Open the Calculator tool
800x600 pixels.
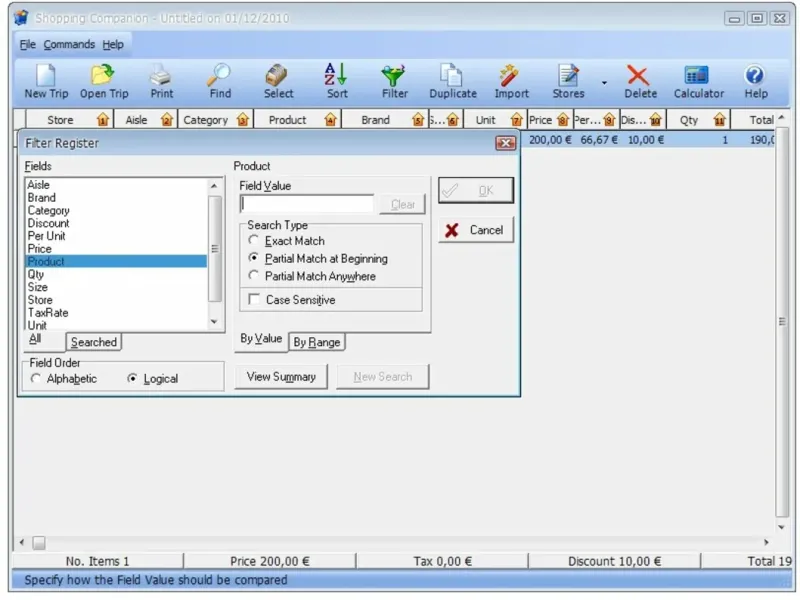pyautogui.click(x=698, y=81)
